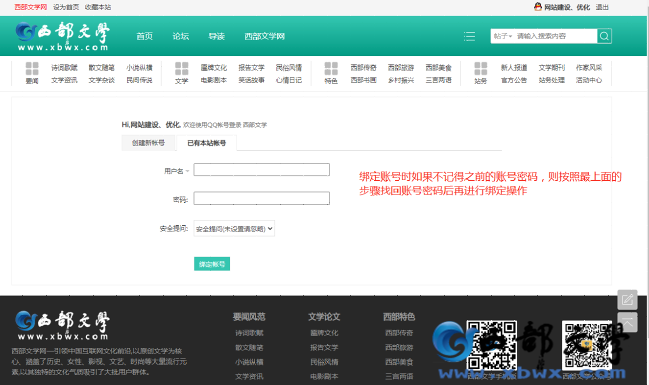649x385 pixels.
Task: Click the magnifier search icon in header
Action: point(604,36)
